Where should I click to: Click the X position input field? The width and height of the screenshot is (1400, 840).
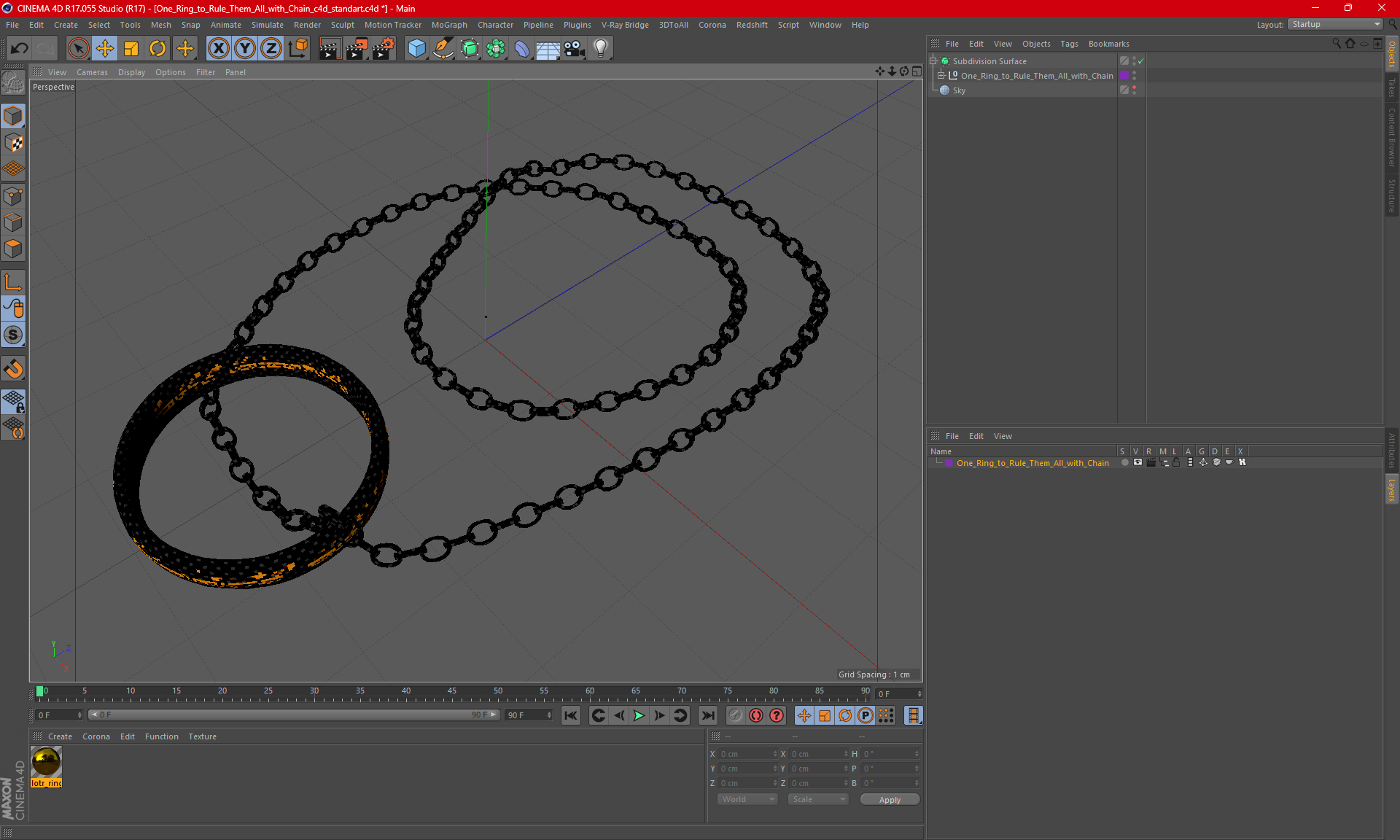pyautogui.click(x=747, y=754)
